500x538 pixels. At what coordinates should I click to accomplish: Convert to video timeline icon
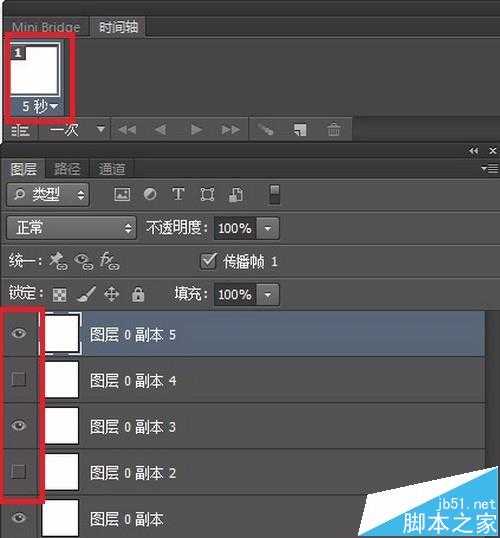tap(20, 130)
